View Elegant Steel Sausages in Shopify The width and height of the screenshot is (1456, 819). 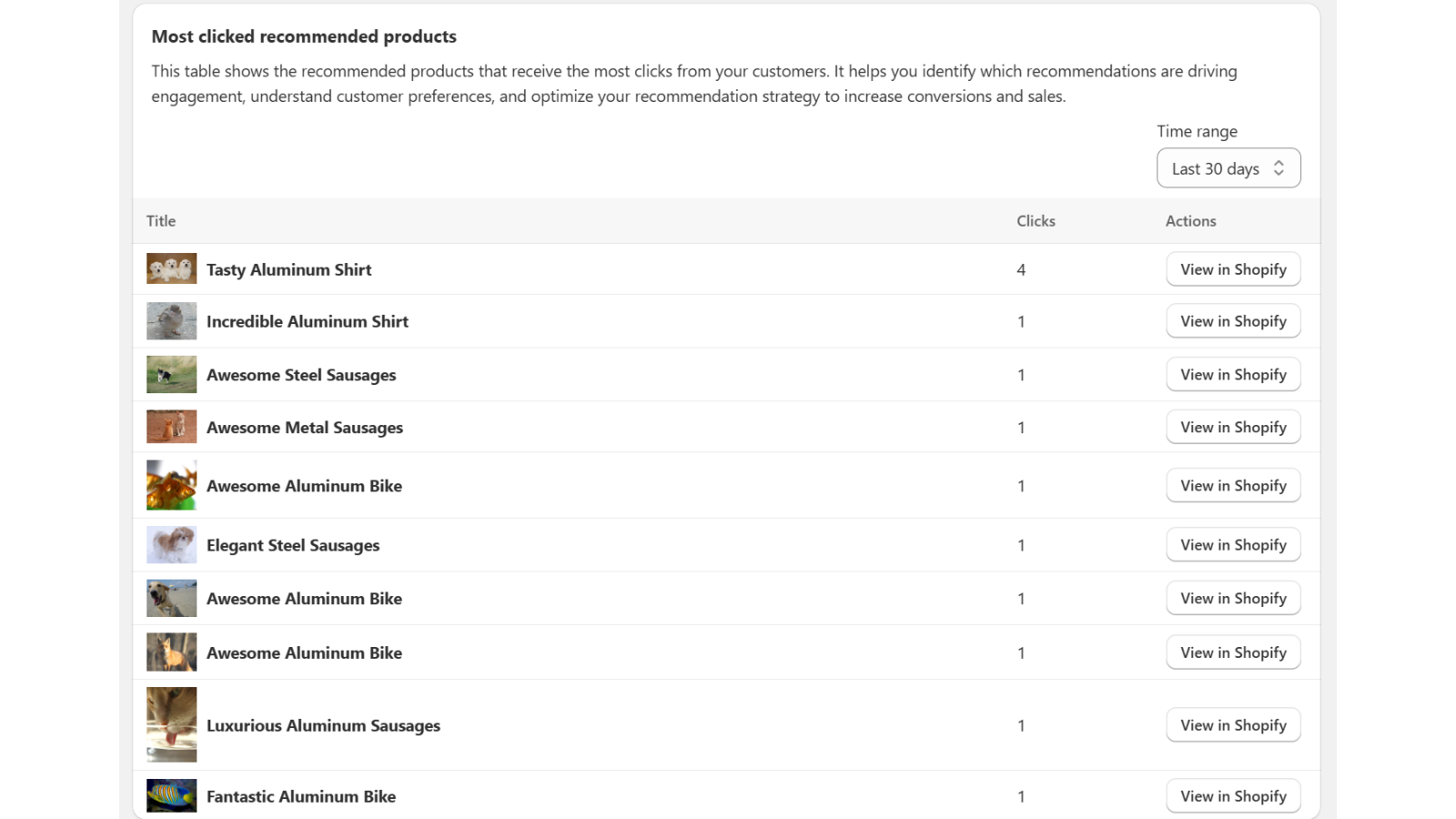pyautogui.click(x=1233, y=544)
